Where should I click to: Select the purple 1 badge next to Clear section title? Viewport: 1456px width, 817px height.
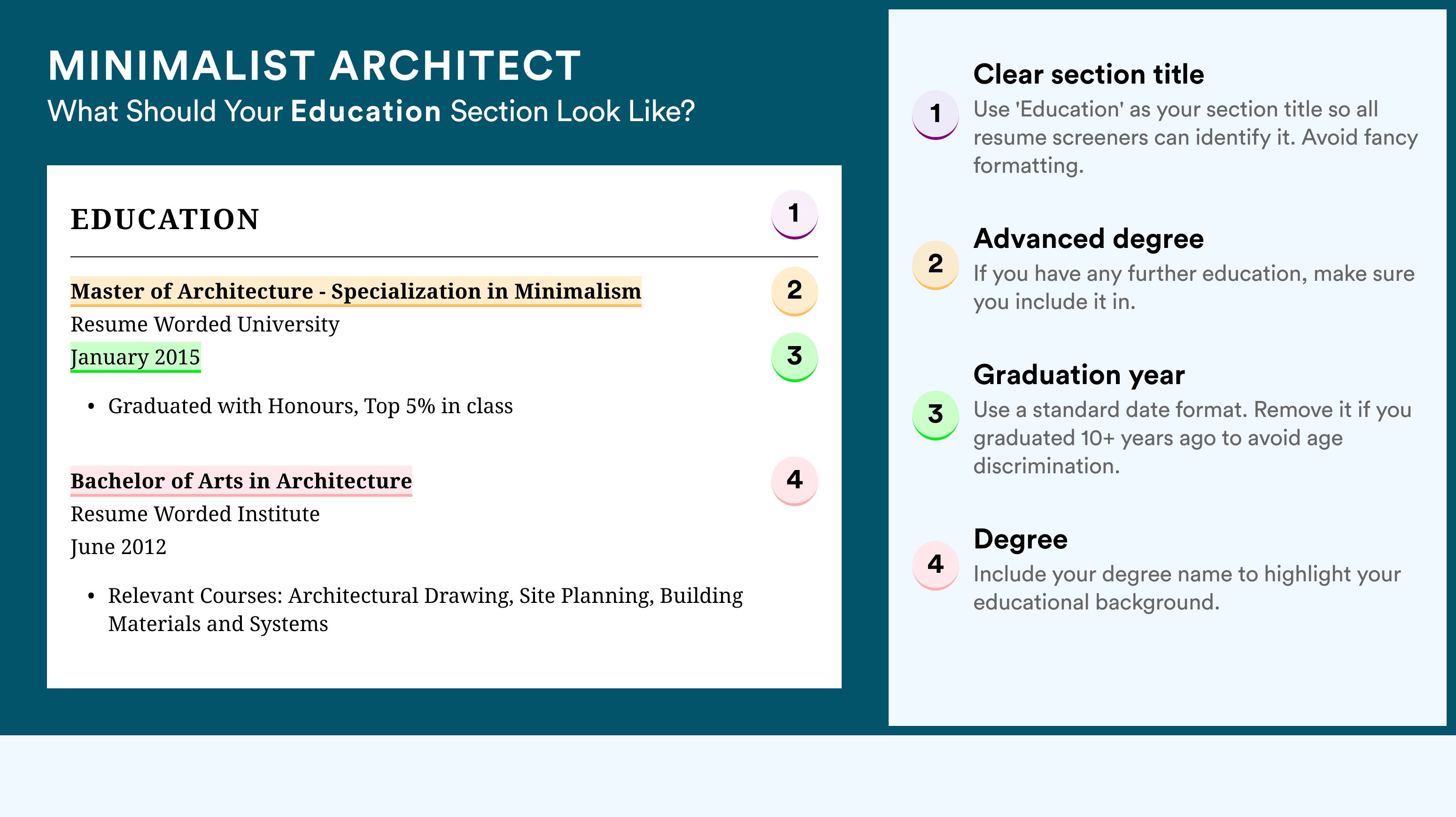(936, 115)
